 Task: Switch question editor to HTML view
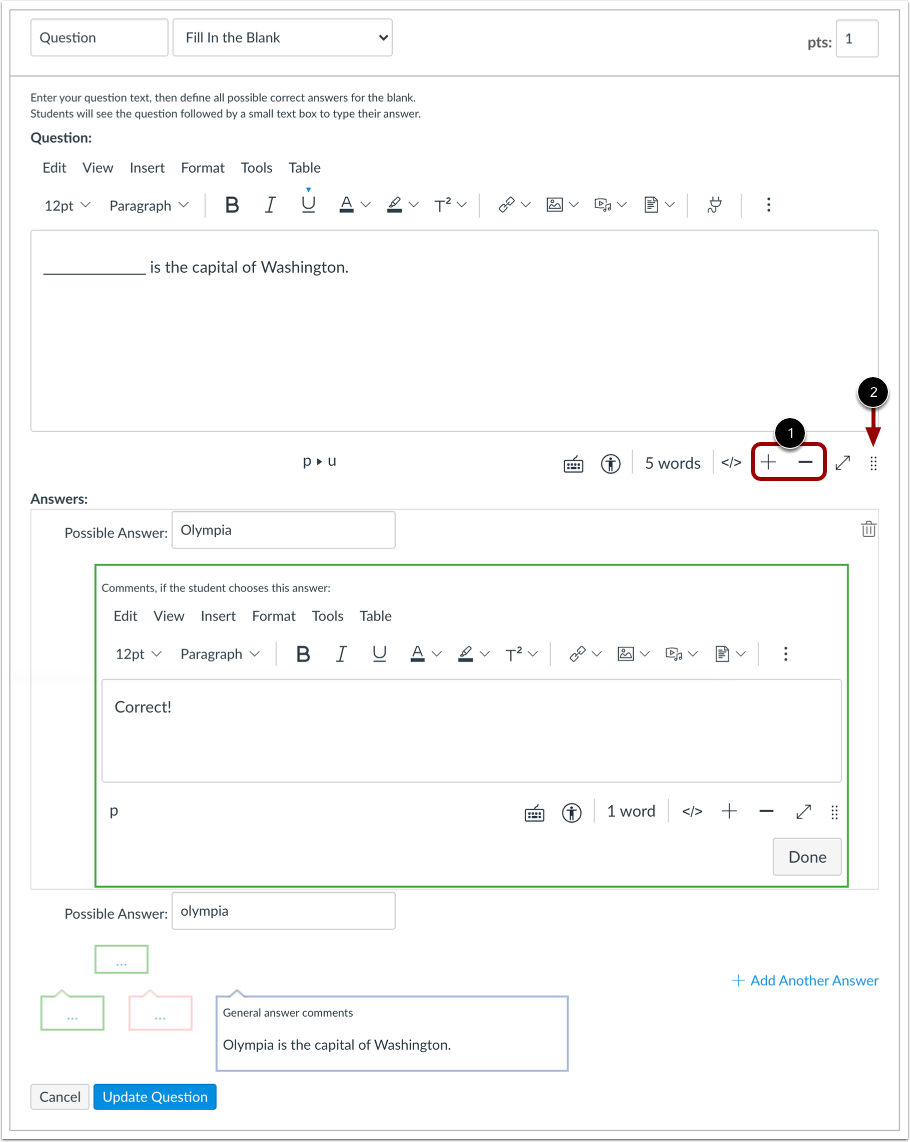731,463
